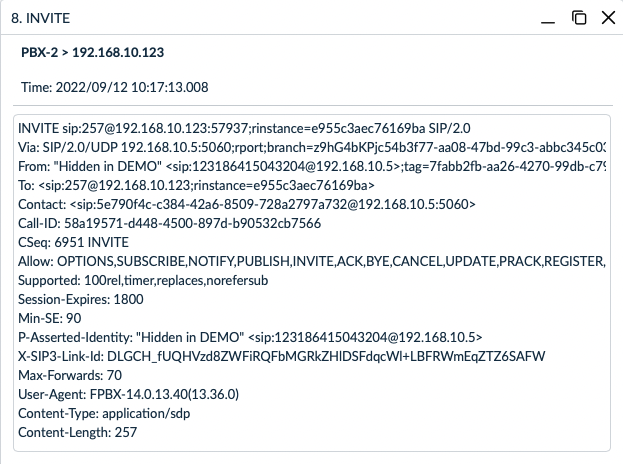Click the User-Agent FPBX line
The height and width of the screenshot is (464, 623).
(128, 394)
